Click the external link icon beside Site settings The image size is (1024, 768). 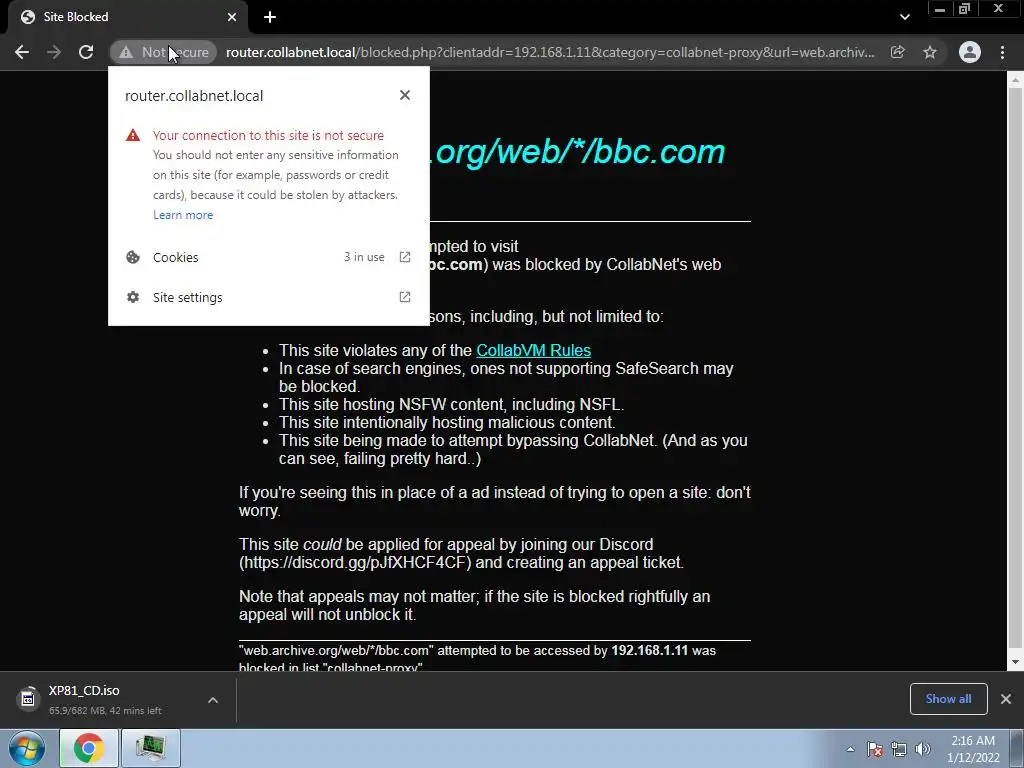[x=405, y=297]
